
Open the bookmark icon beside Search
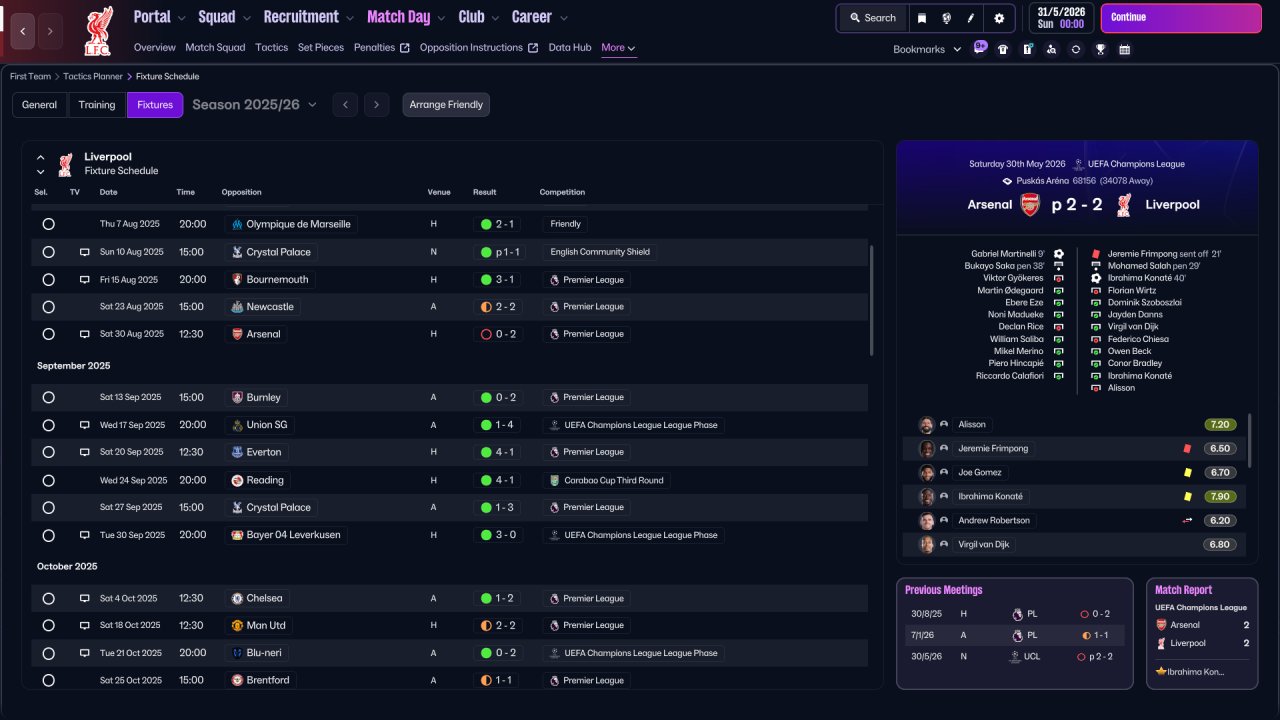pos(921,18)
